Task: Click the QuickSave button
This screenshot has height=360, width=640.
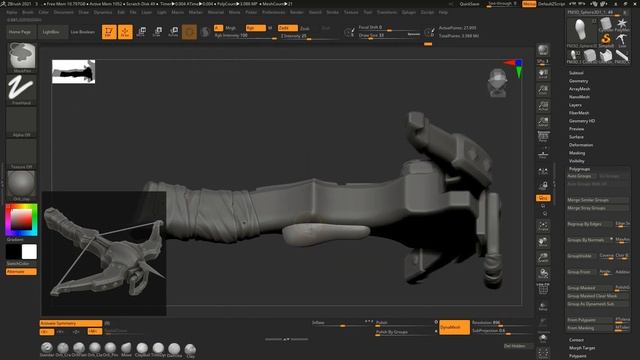Action: click(x=469, y=4)
